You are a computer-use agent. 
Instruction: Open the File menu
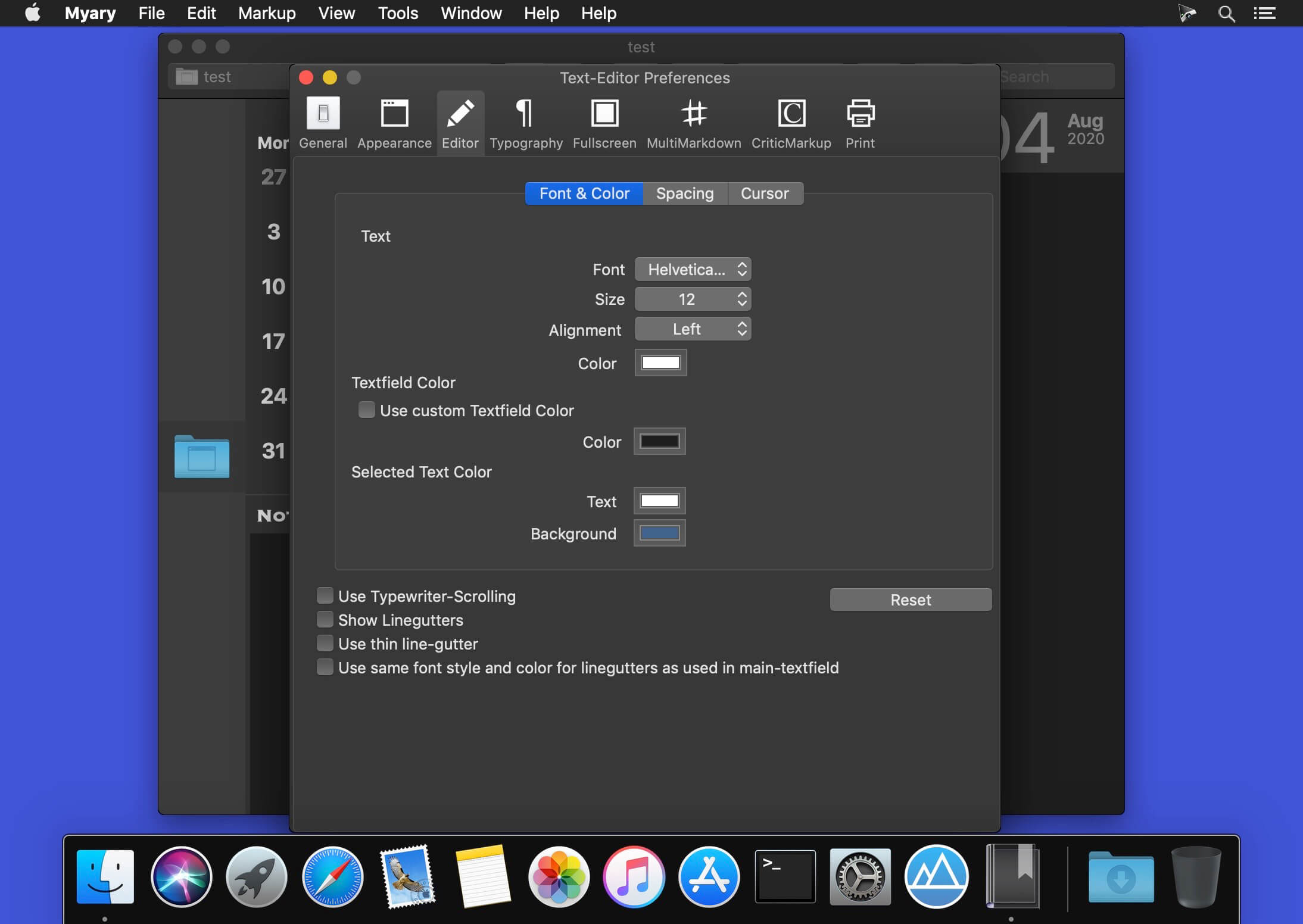(151, 13)
